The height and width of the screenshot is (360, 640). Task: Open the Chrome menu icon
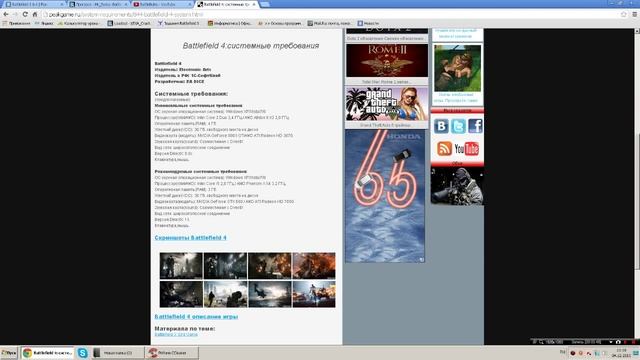[635, 14]
